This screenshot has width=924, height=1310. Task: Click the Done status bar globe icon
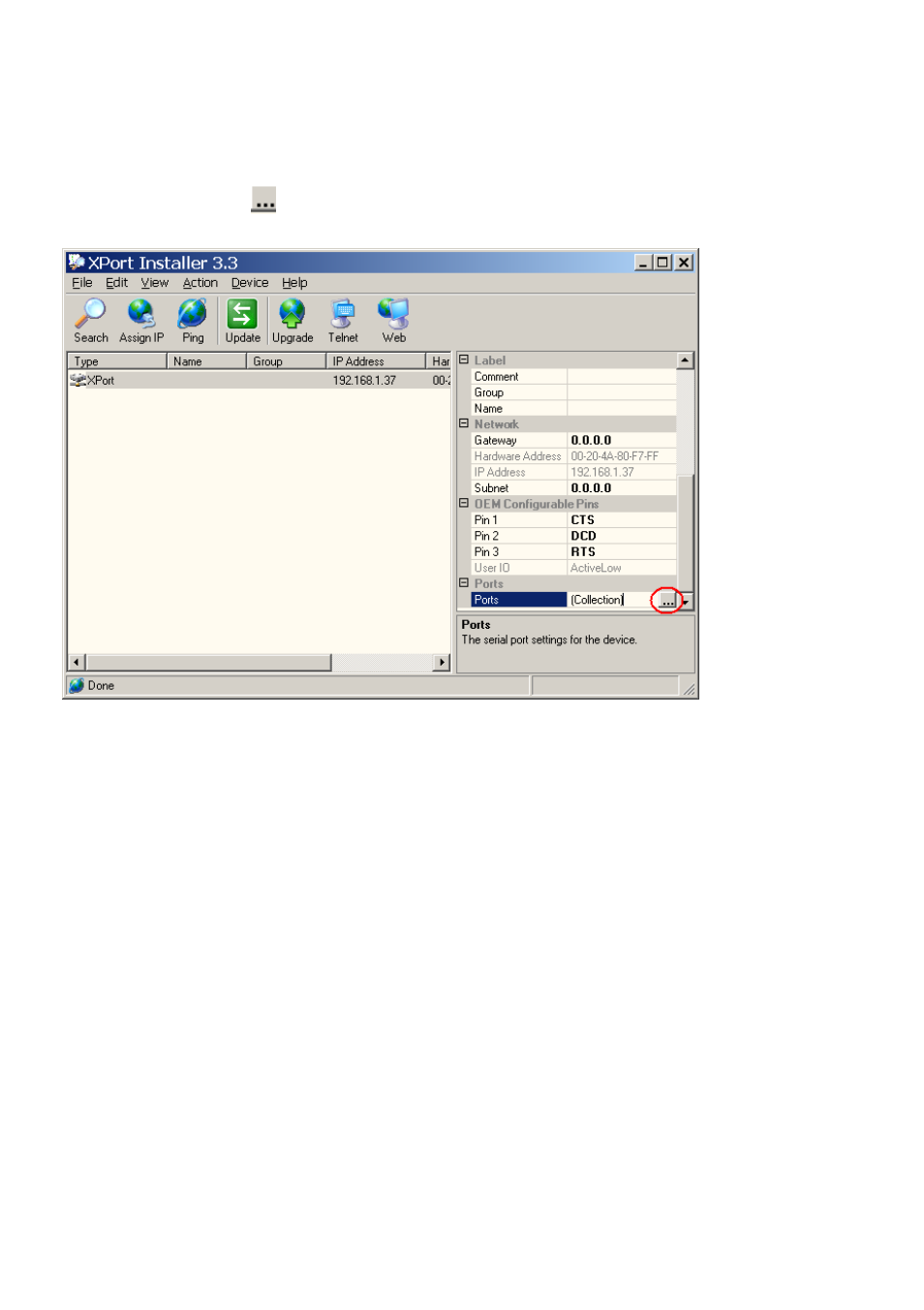pyautogui.click(x=77, y=685)
